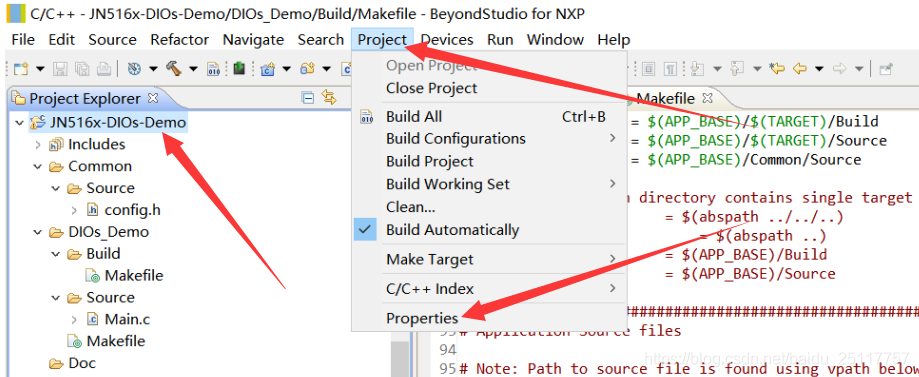Screen dimensions: 919x377
Task: Click the Previous Annotation toolbar icon
Action: tap(737, 69)
